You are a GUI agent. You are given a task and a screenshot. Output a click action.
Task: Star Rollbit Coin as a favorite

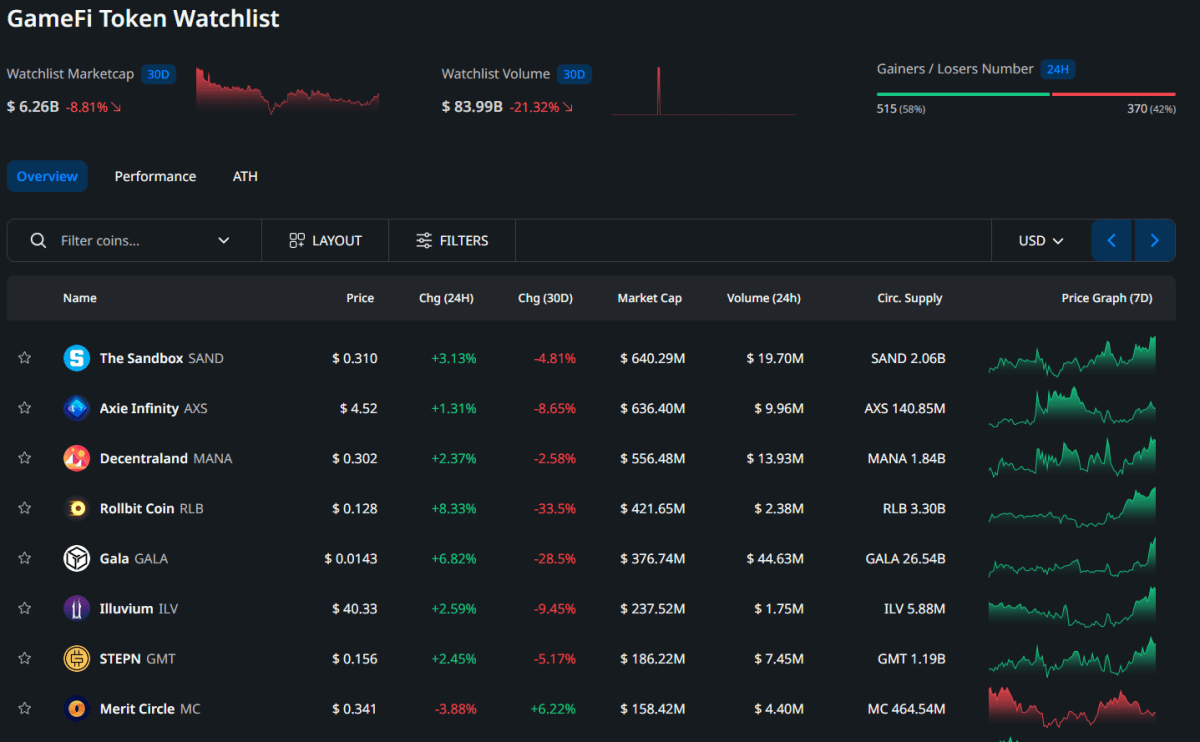tap(25, 508)
